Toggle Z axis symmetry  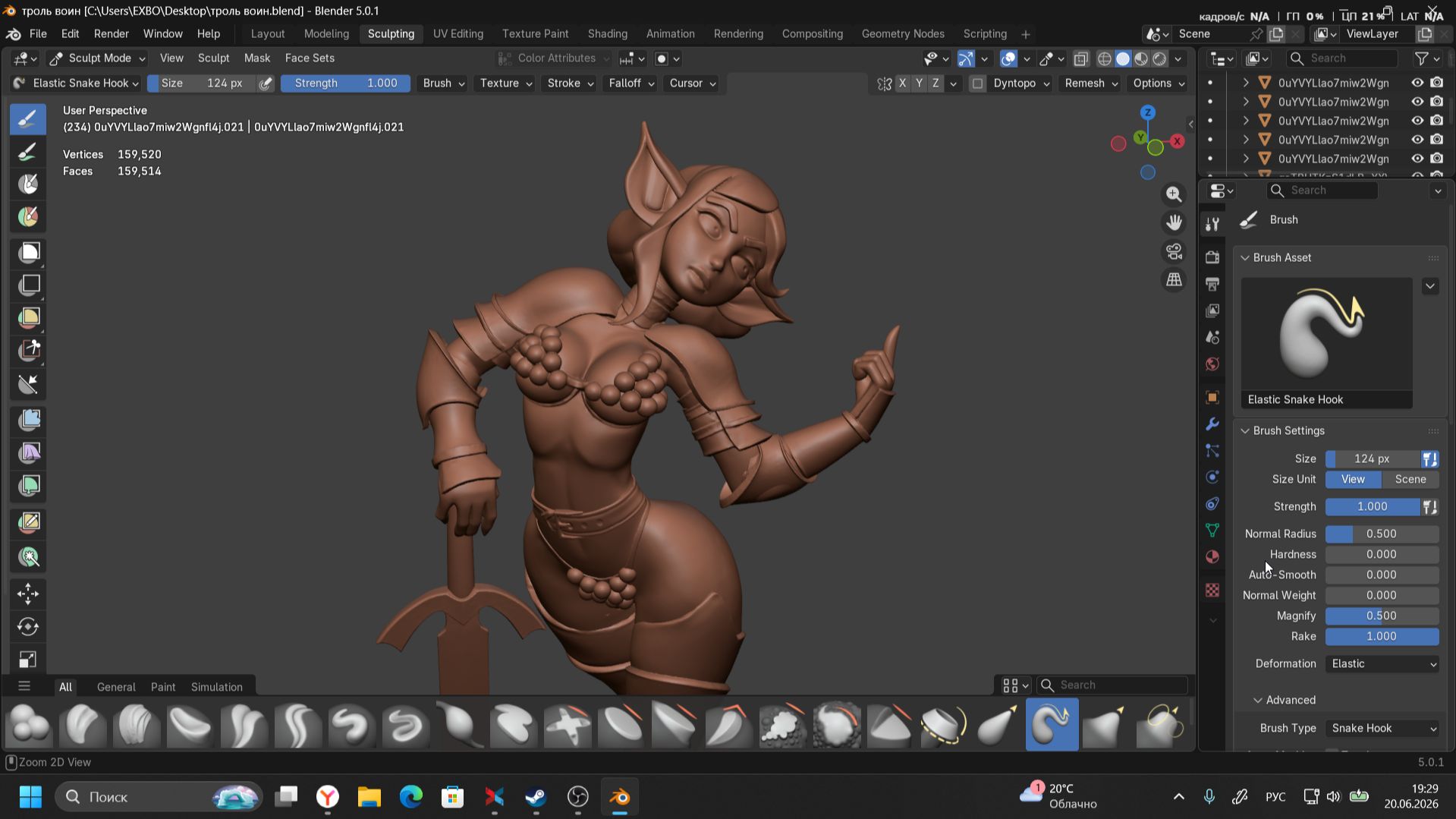pyautogui.click(x=936, y=83)
